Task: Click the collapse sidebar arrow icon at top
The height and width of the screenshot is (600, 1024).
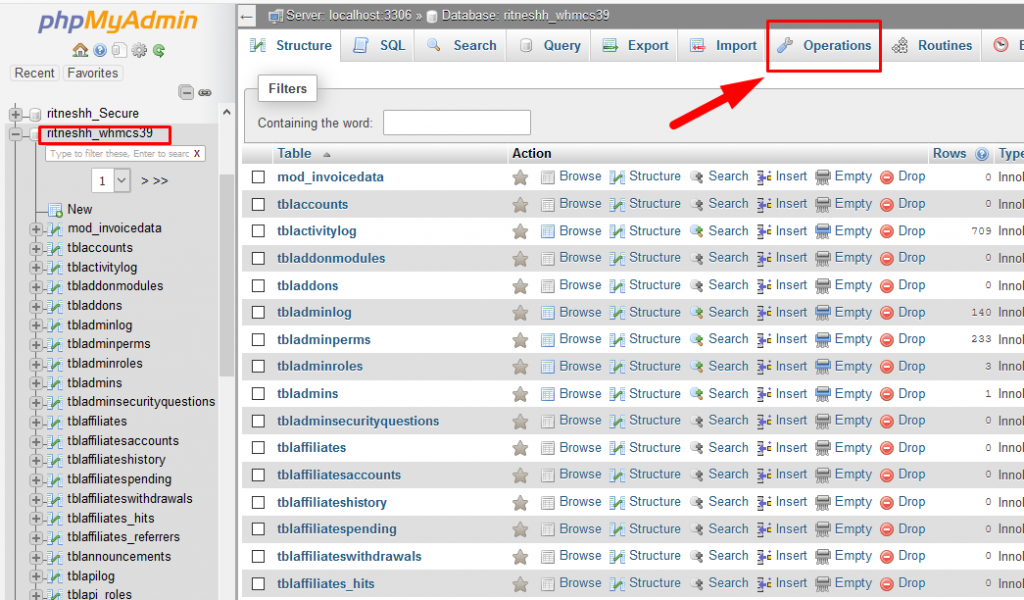Action: click(246, 16)
